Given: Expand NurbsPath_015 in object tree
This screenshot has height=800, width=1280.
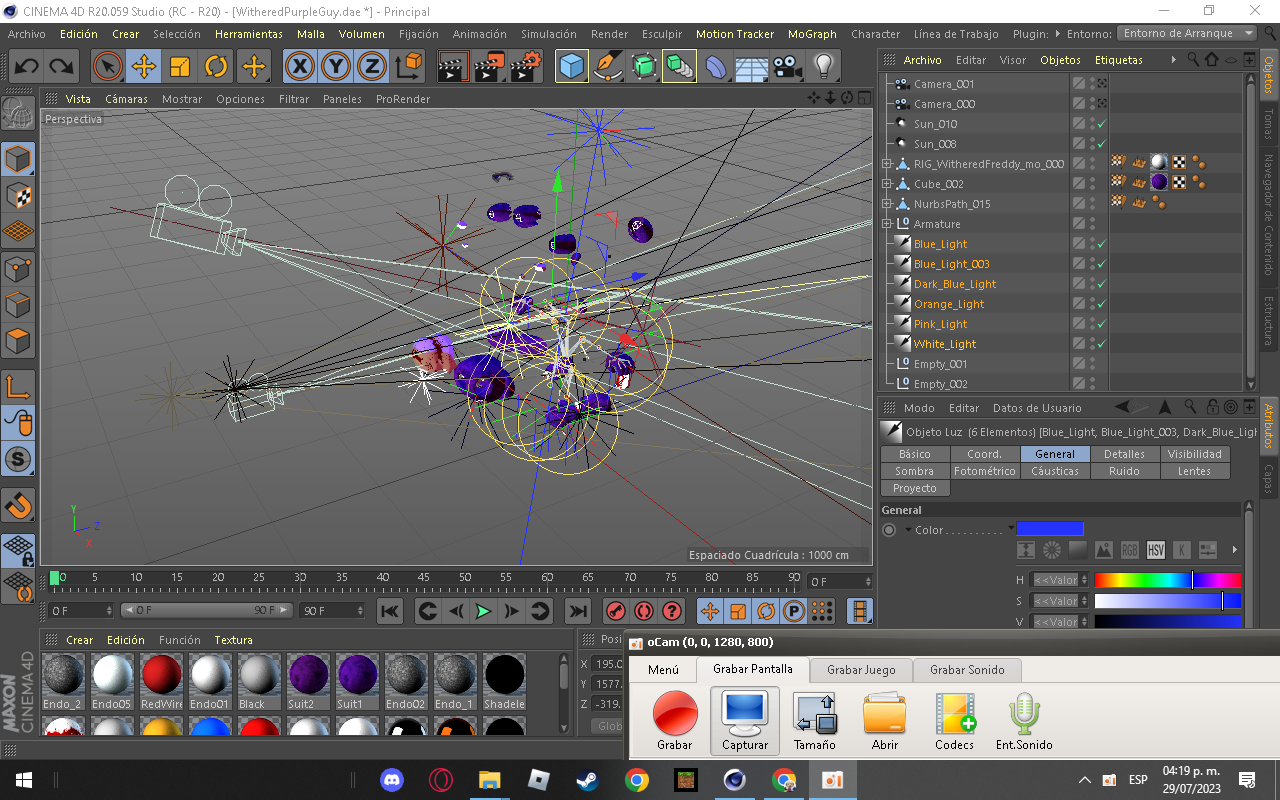Looking at the screenshot, I should pyautogui.click(x=886, y=204).
